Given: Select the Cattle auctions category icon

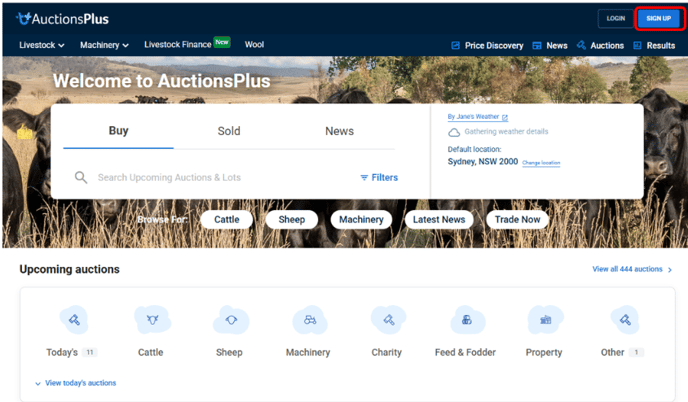Looking at the screenshot, I should point(152,320).
